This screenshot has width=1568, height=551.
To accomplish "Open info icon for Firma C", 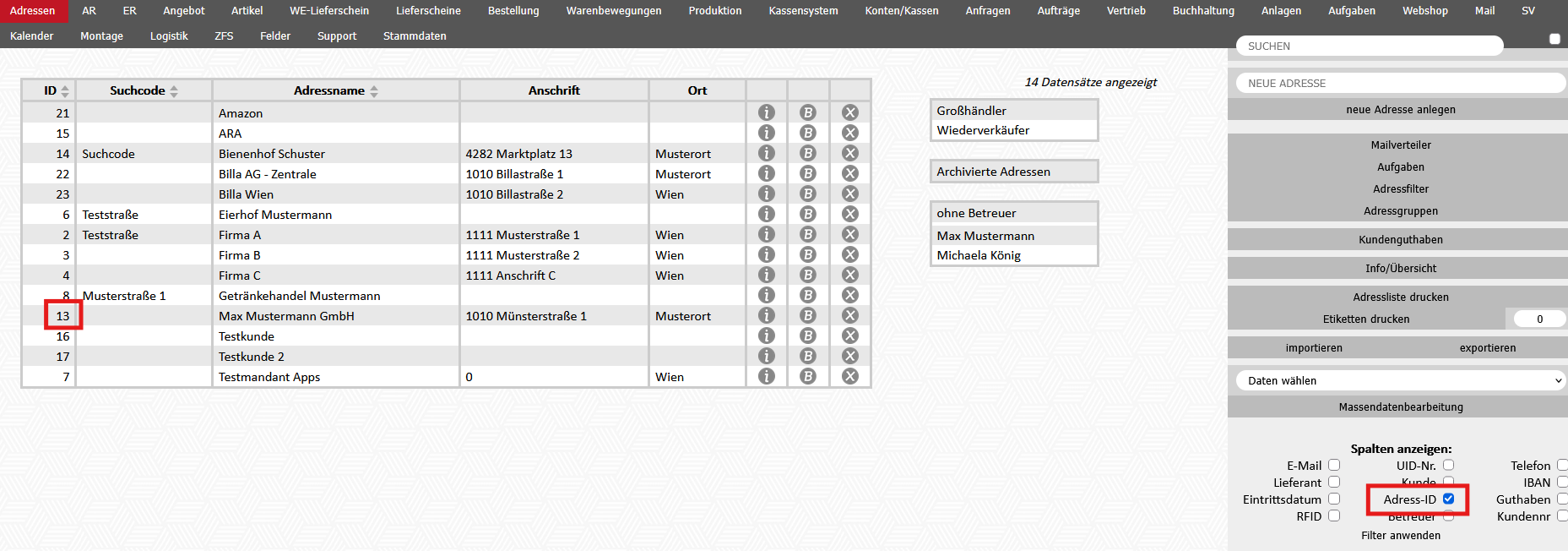I will [x=766, y=275].
